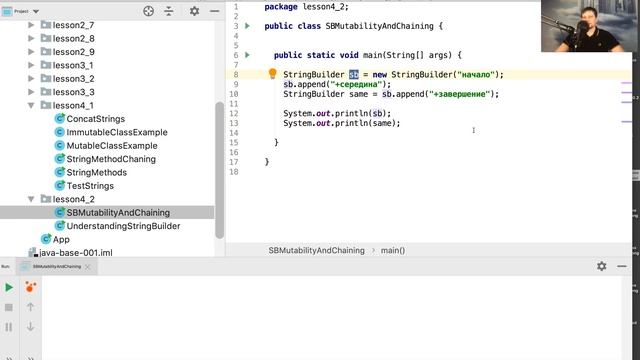Open the Project view dropdown
Image resolution: width=640 pixels, height=360 pixels.
[36, 11]
